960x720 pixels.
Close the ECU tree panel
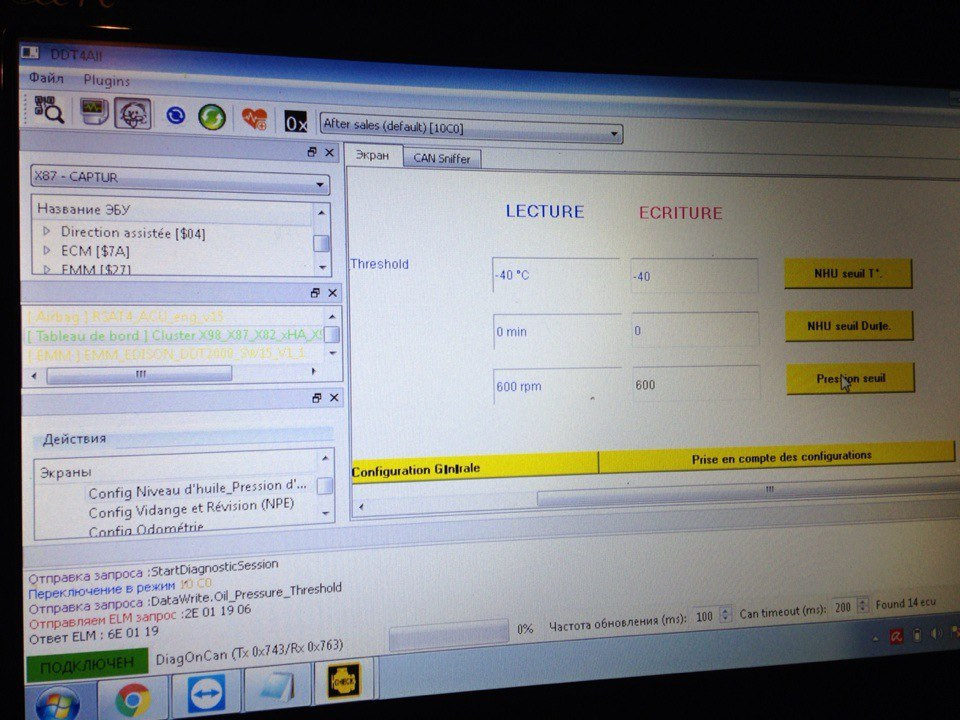329,152
